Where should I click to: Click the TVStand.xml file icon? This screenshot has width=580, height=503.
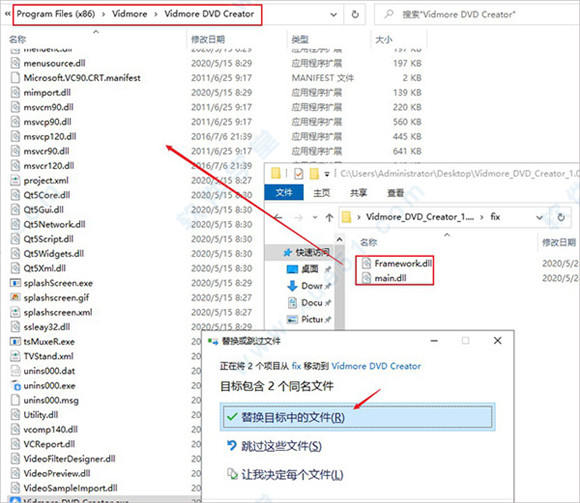pyautogui.click(x=15, y=356)
